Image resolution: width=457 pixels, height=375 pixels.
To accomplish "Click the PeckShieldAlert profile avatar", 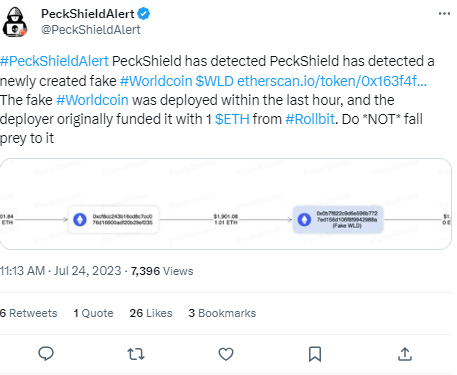I will pyautogui.click(x=15, y=22).
